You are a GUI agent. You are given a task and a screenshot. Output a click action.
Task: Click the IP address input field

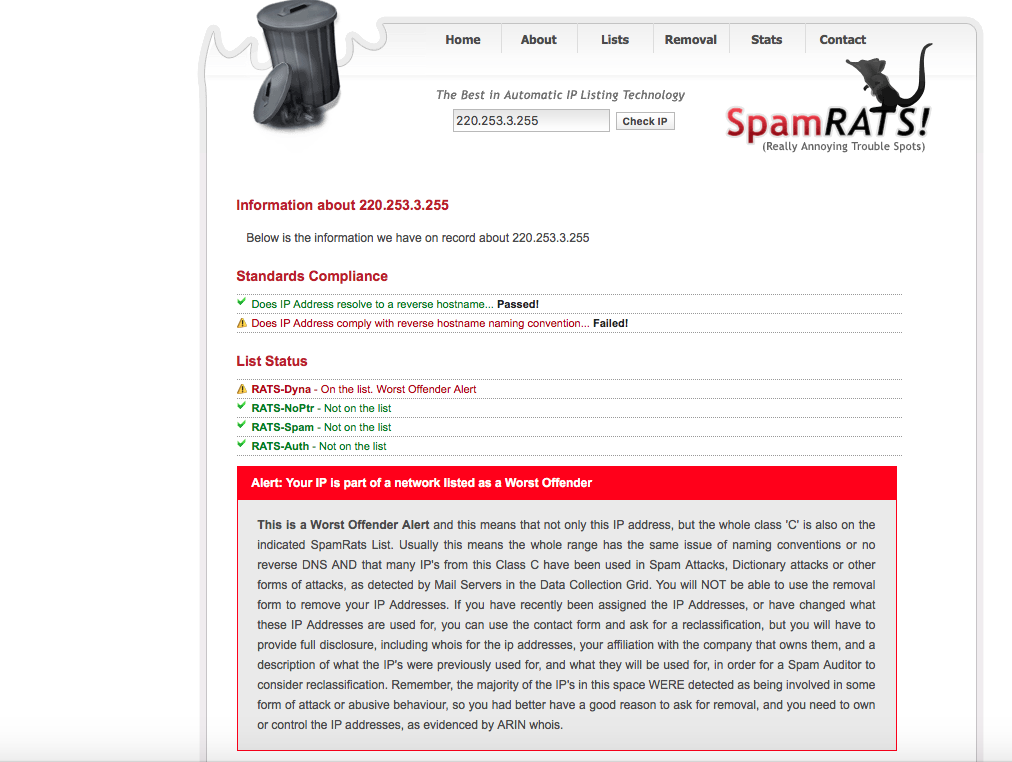tap(531, 121)
